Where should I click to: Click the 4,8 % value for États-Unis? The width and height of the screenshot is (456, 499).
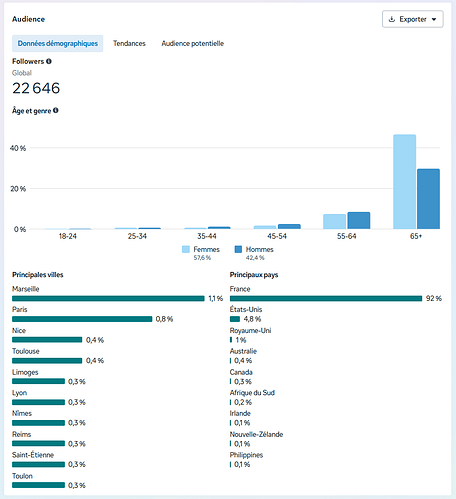(252, 319)
